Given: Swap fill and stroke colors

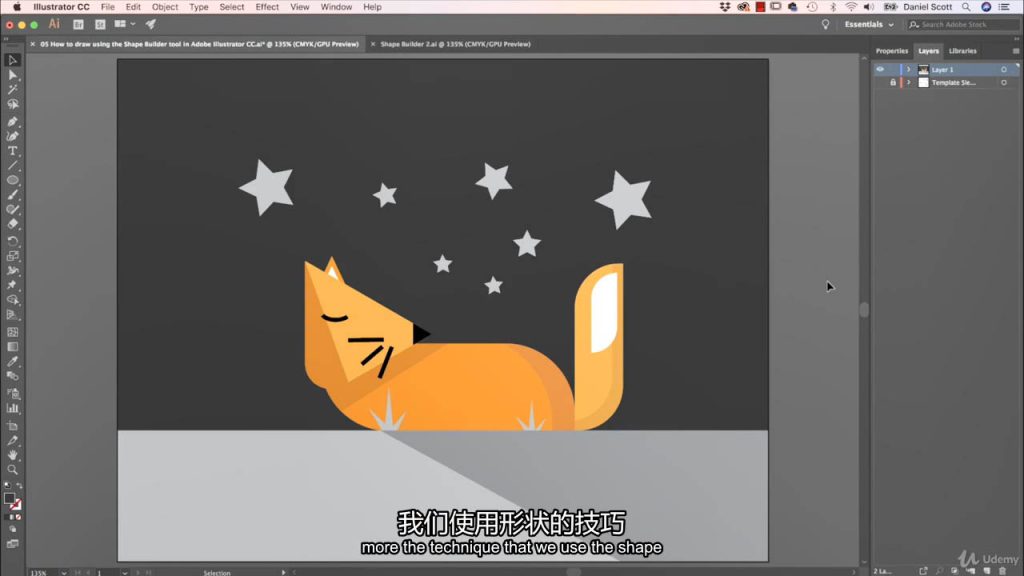Looking at the screenshot, I should (x=19, y=486).
